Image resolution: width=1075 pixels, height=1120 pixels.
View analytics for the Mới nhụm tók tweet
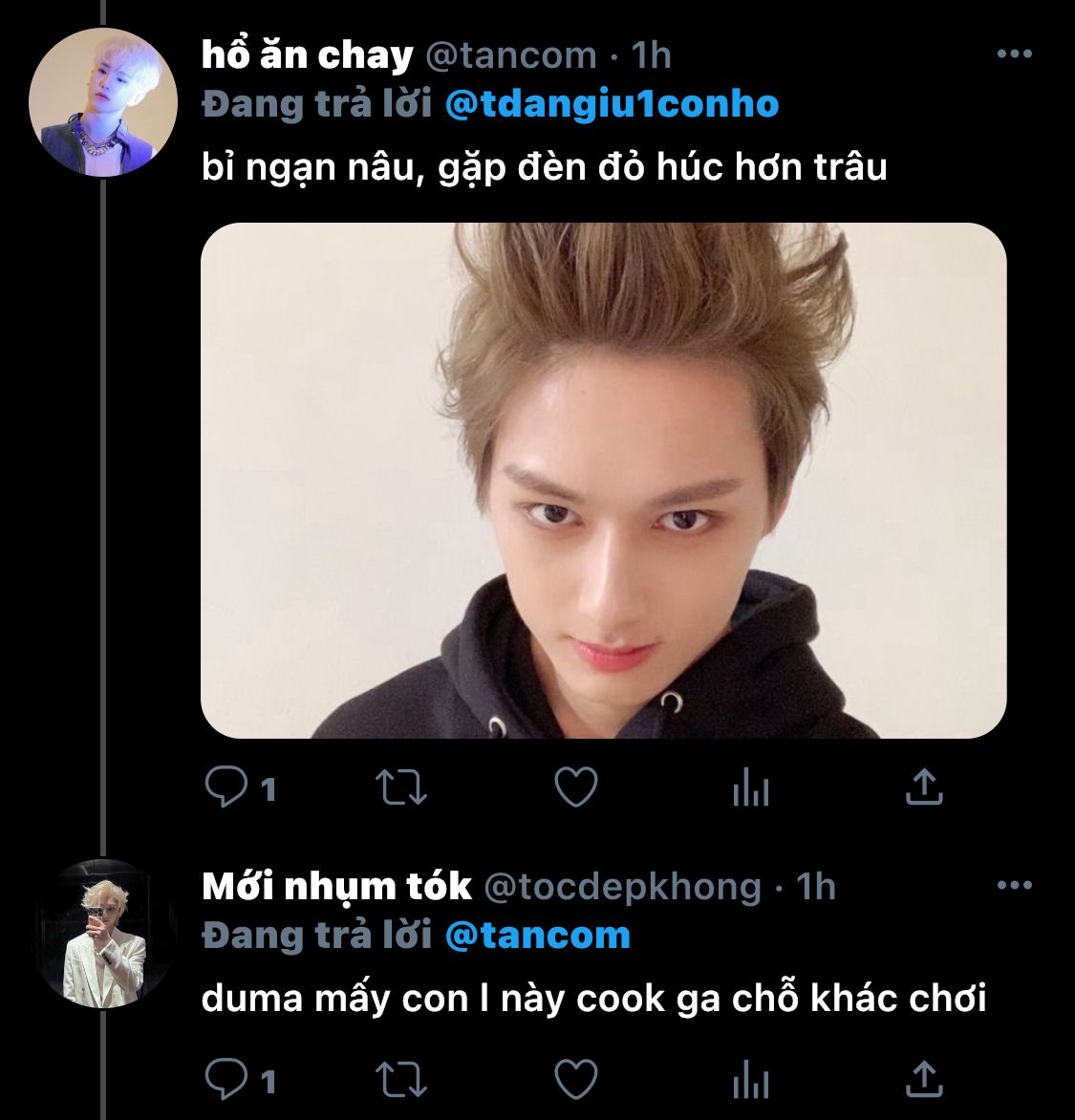(x=751, y=1080)
